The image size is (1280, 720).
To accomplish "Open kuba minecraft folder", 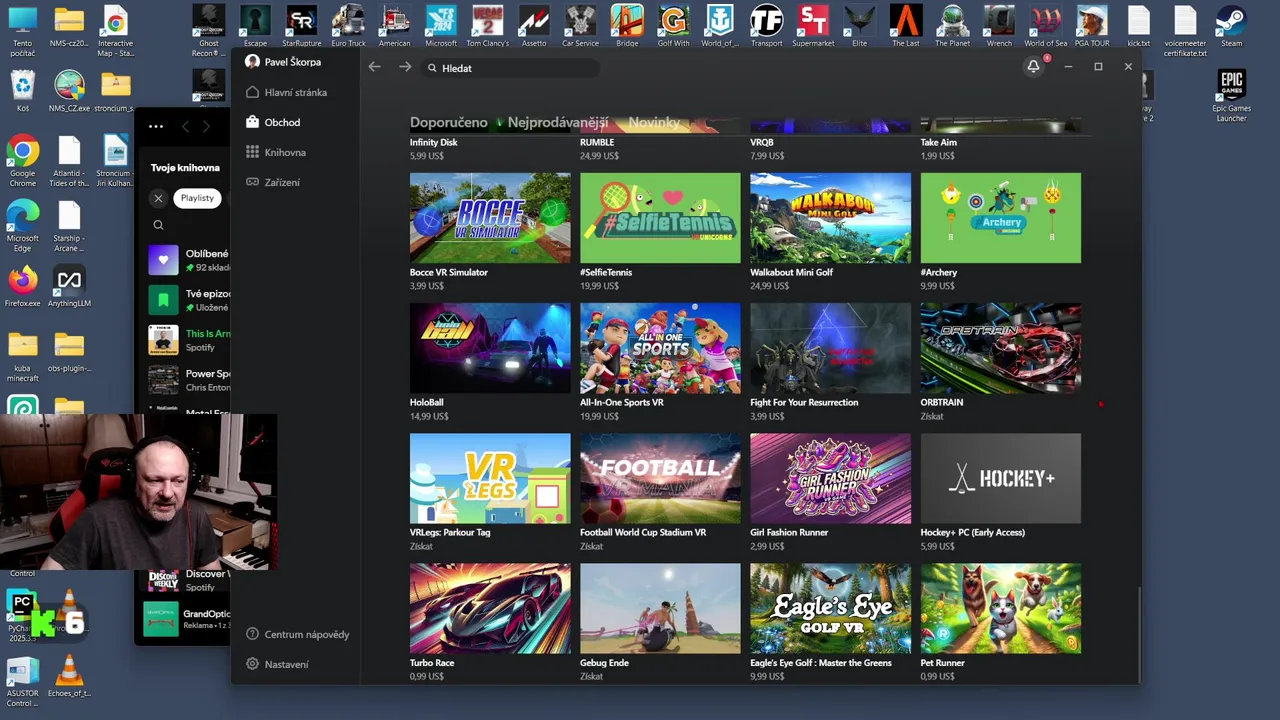I will tap(22, 357).
